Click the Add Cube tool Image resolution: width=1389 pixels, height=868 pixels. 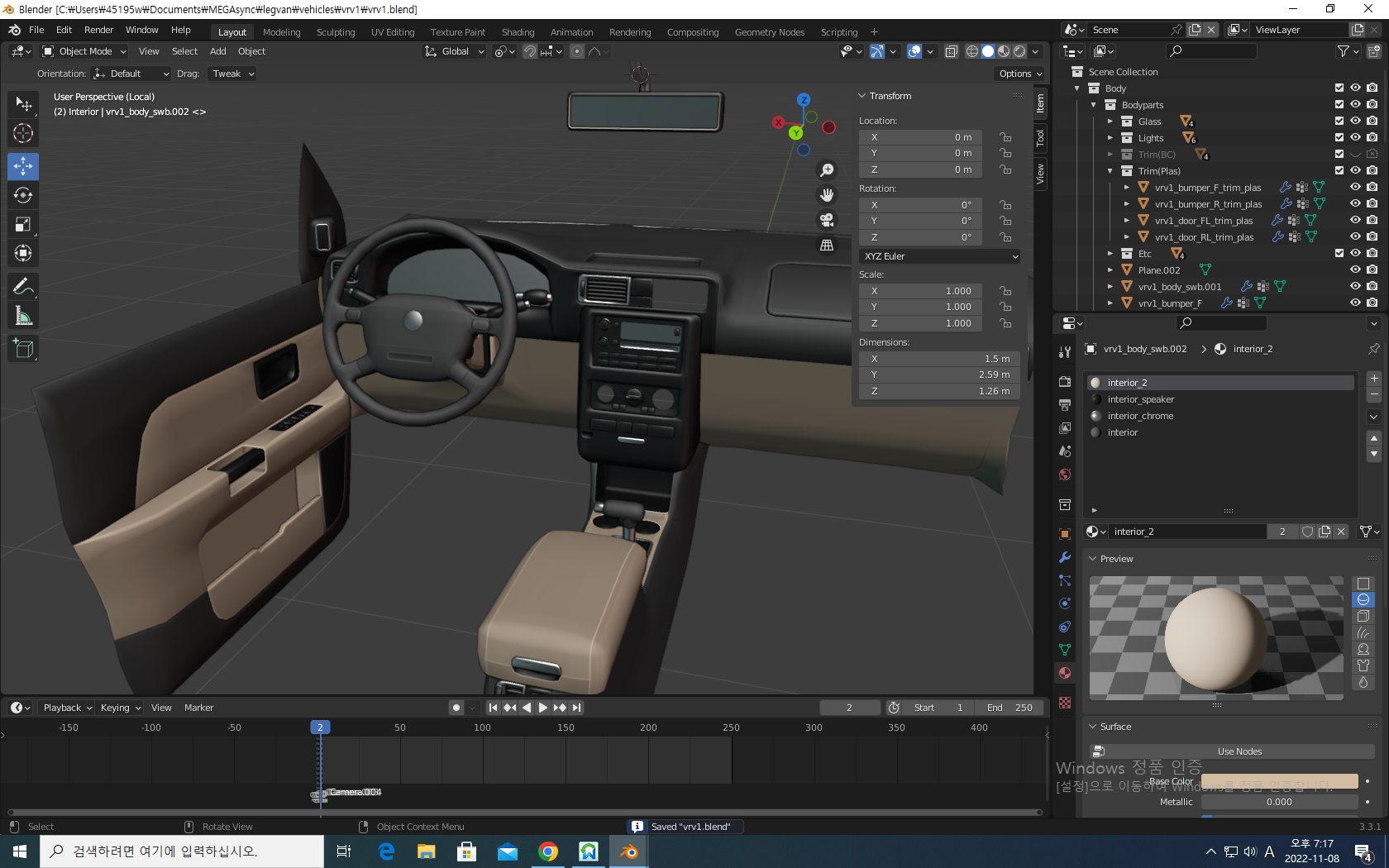(x=23, y=349)
